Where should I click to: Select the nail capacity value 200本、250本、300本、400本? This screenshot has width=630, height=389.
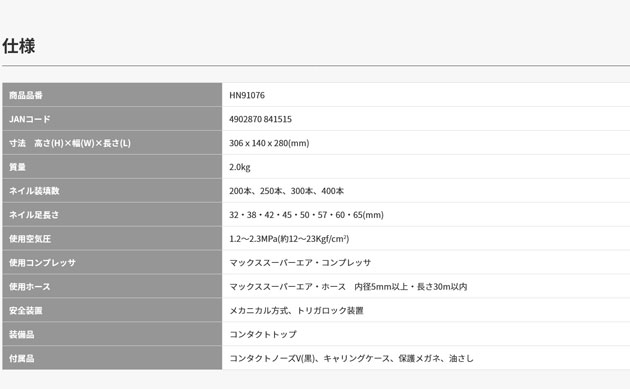pyautogui.click(x=286, y=191)
